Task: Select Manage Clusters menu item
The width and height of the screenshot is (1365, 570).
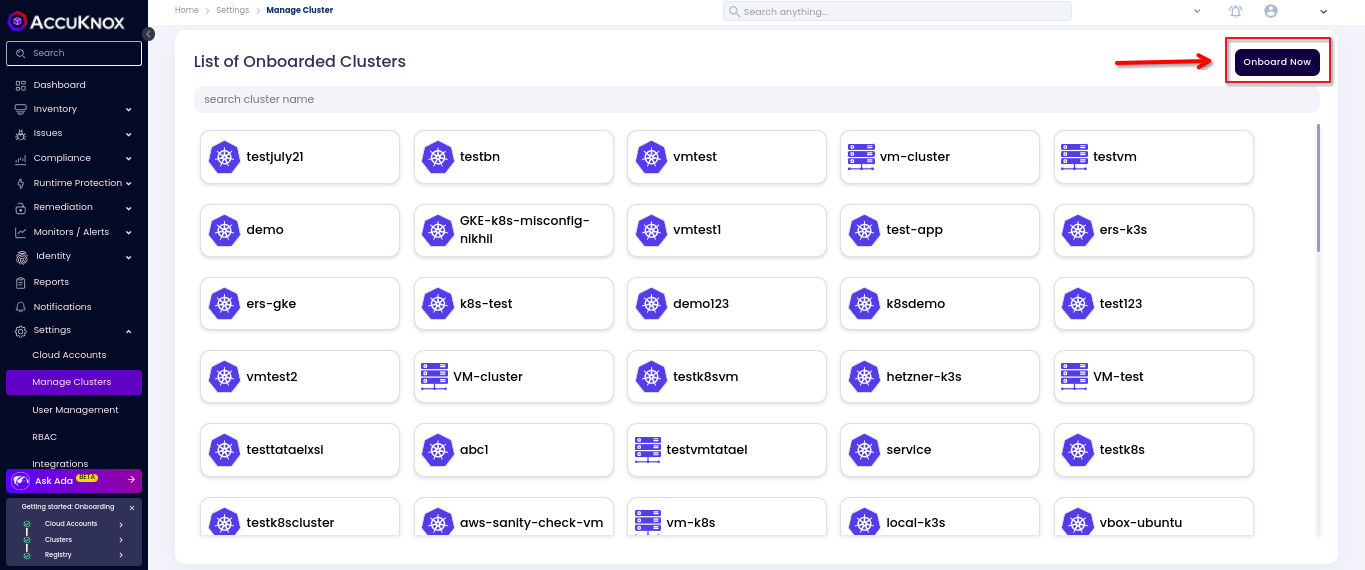Action: [x=73, y=382]
